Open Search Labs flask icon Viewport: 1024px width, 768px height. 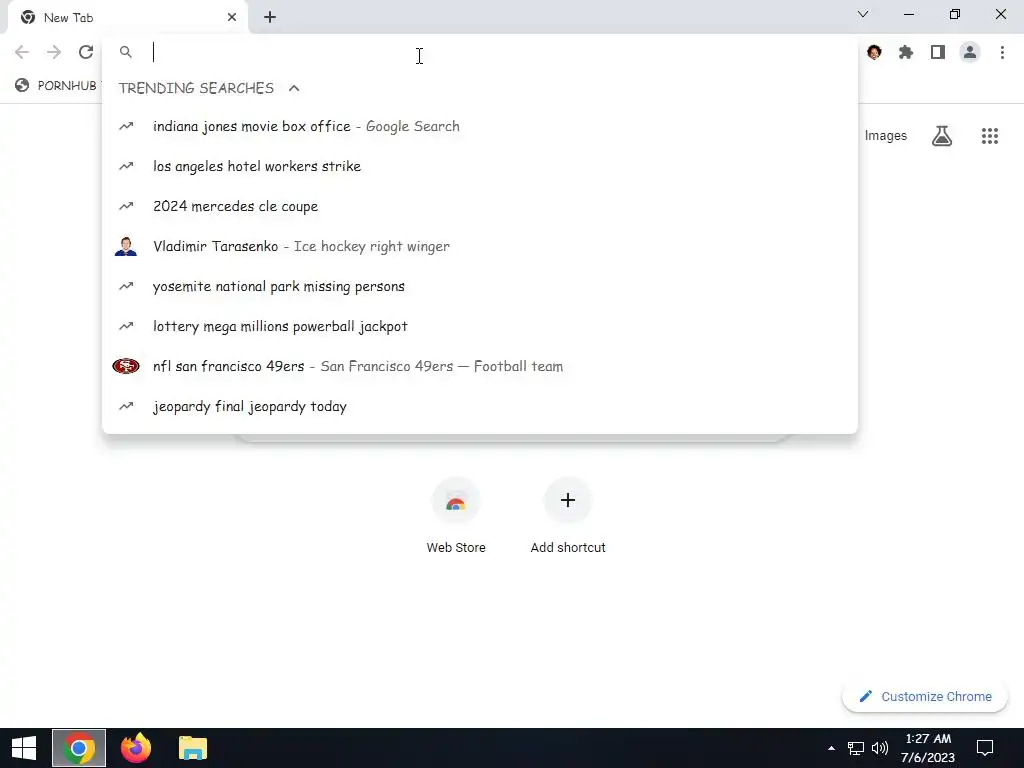[x=942, y=136]
